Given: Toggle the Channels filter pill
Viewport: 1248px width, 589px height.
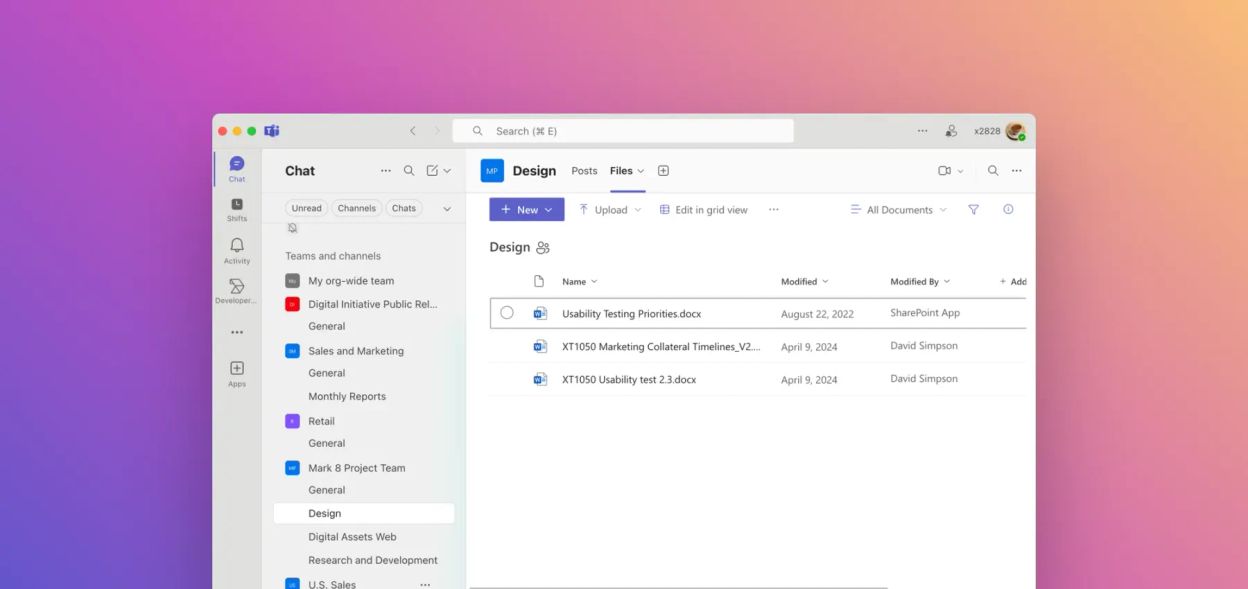Looking at the screenshot, I should pyautogui.click(x=356, y=208).
